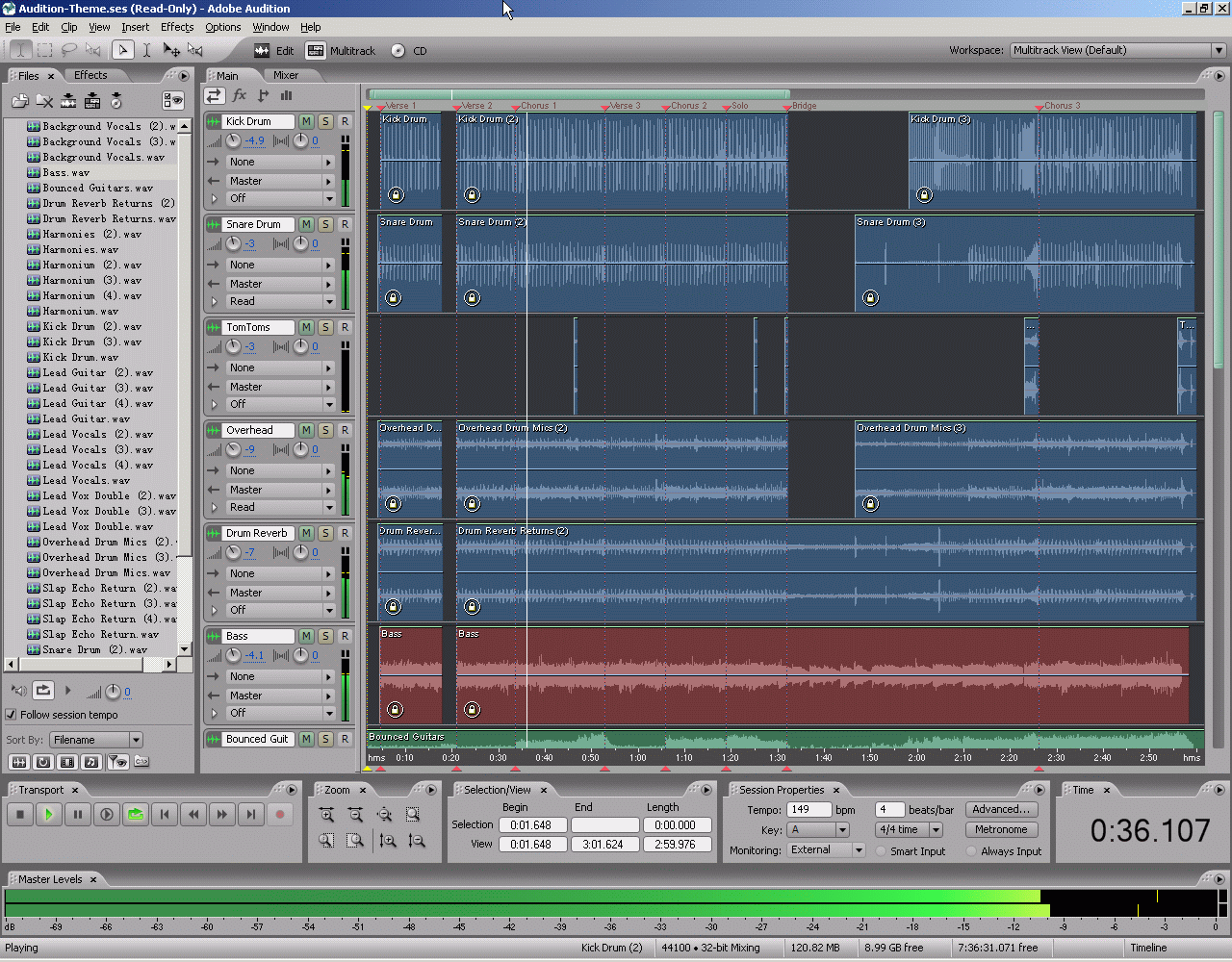
Task: Click the Bass track pan knob
Action: pos(300,655)
